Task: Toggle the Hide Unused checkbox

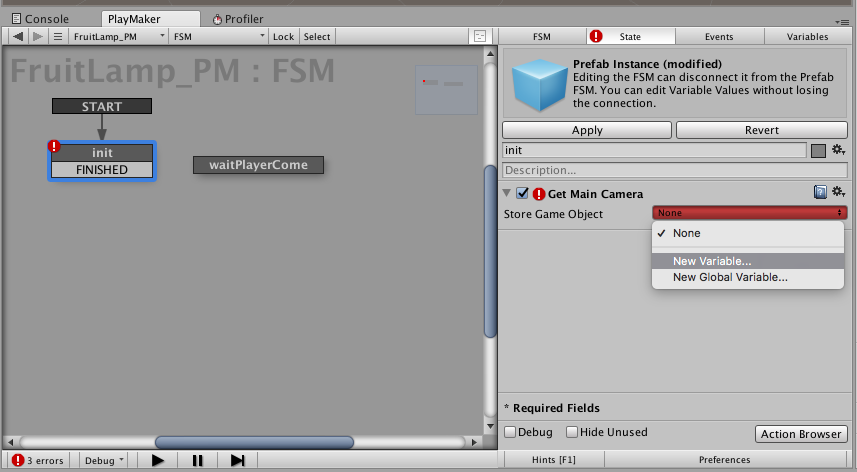Action: tap(572, 432)
